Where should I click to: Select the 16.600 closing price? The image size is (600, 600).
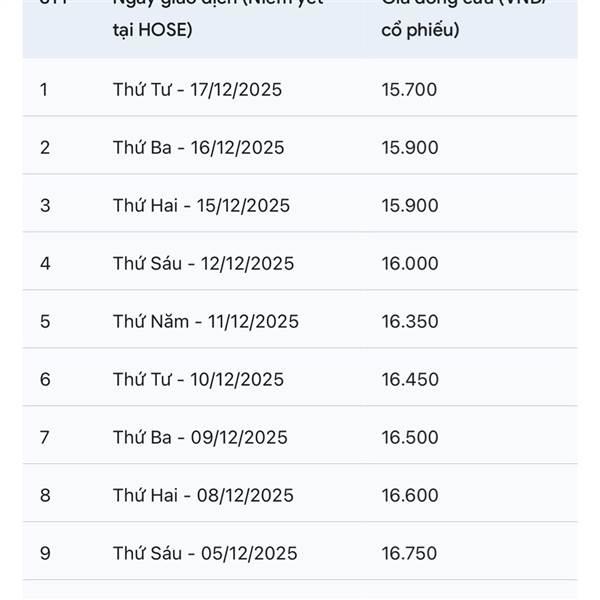tap(409, 496)
